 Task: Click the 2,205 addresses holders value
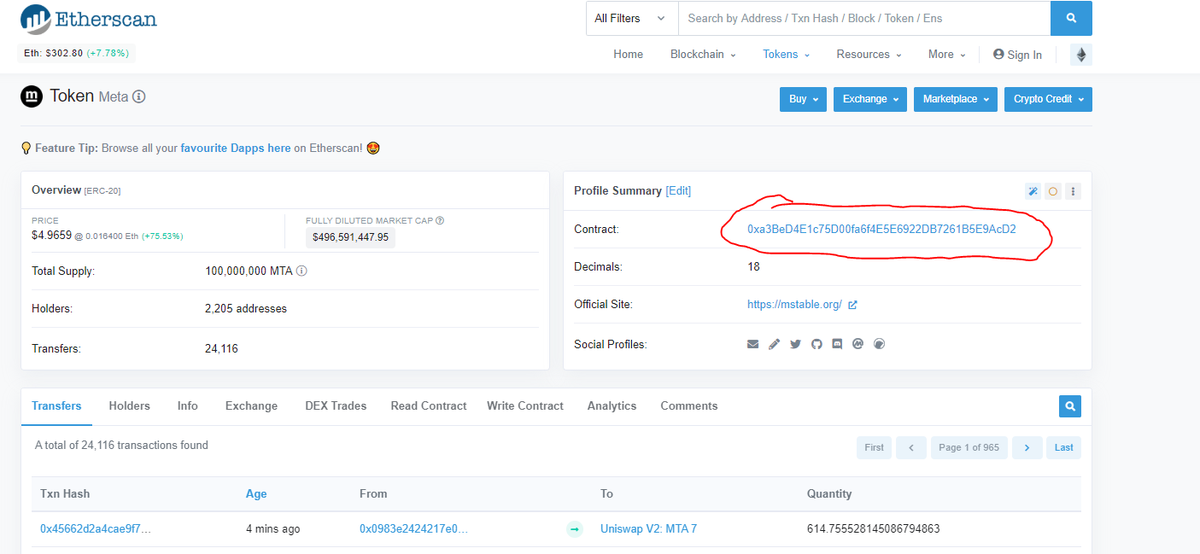(x=246, y=309)
